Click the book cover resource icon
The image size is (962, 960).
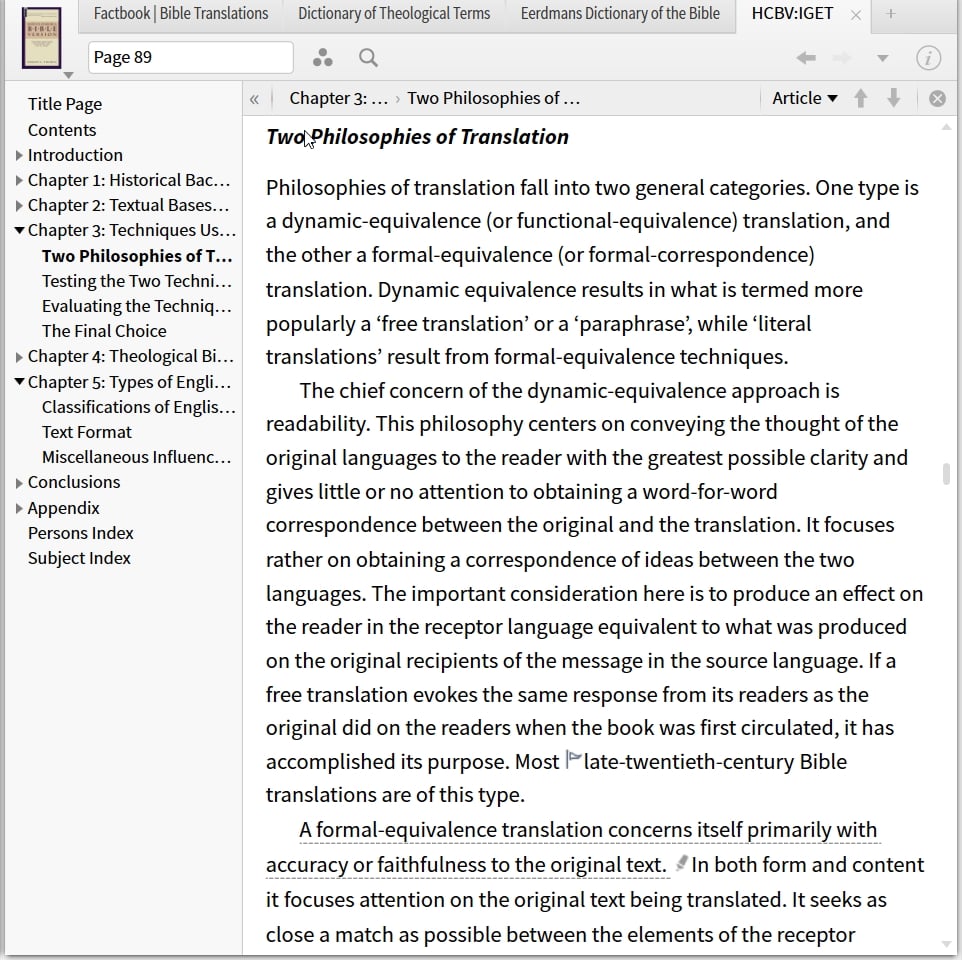click(41, 37)
